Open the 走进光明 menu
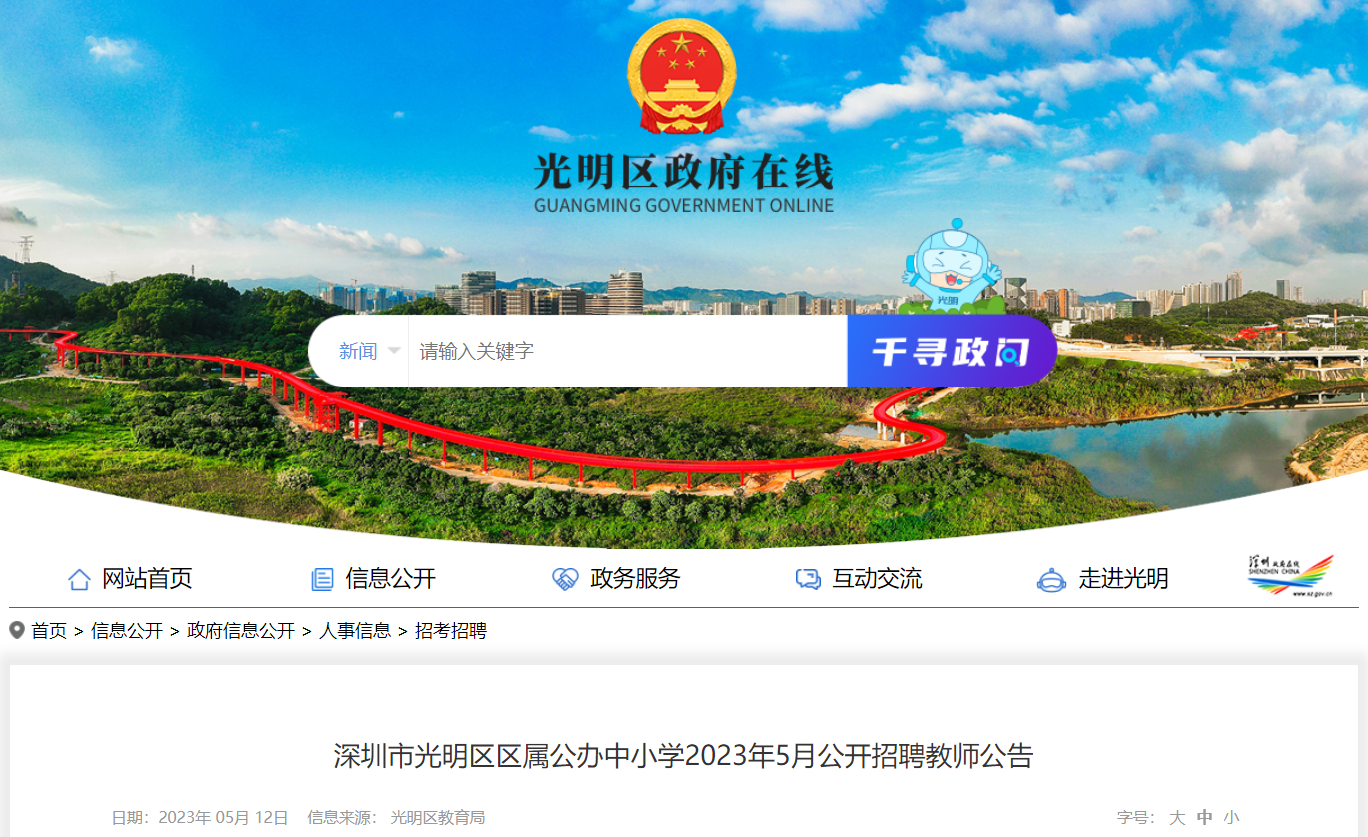 [1123, 579]
